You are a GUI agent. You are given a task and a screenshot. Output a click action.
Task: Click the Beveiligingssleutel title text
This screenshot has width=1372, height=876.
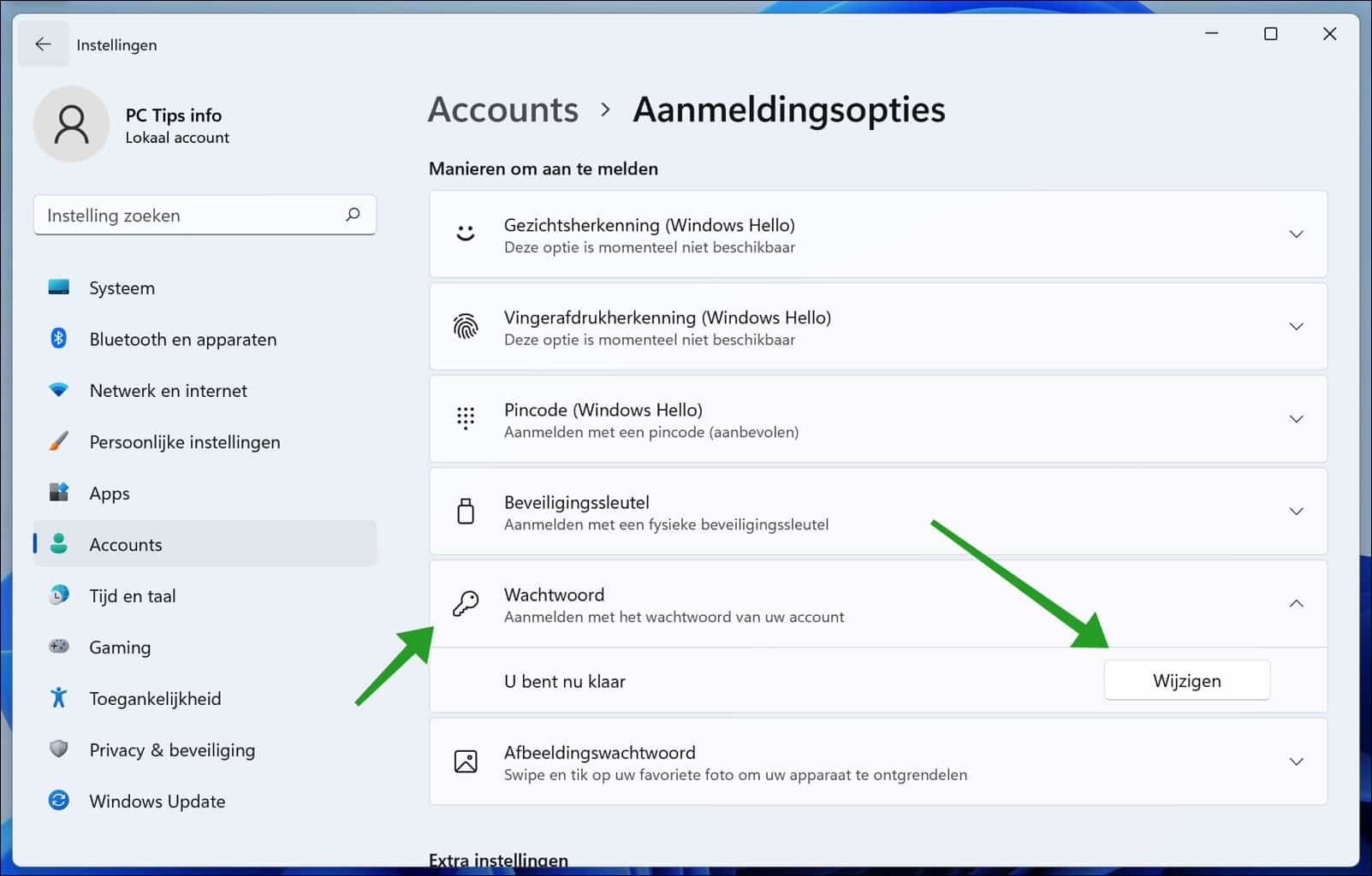(576, 502)
